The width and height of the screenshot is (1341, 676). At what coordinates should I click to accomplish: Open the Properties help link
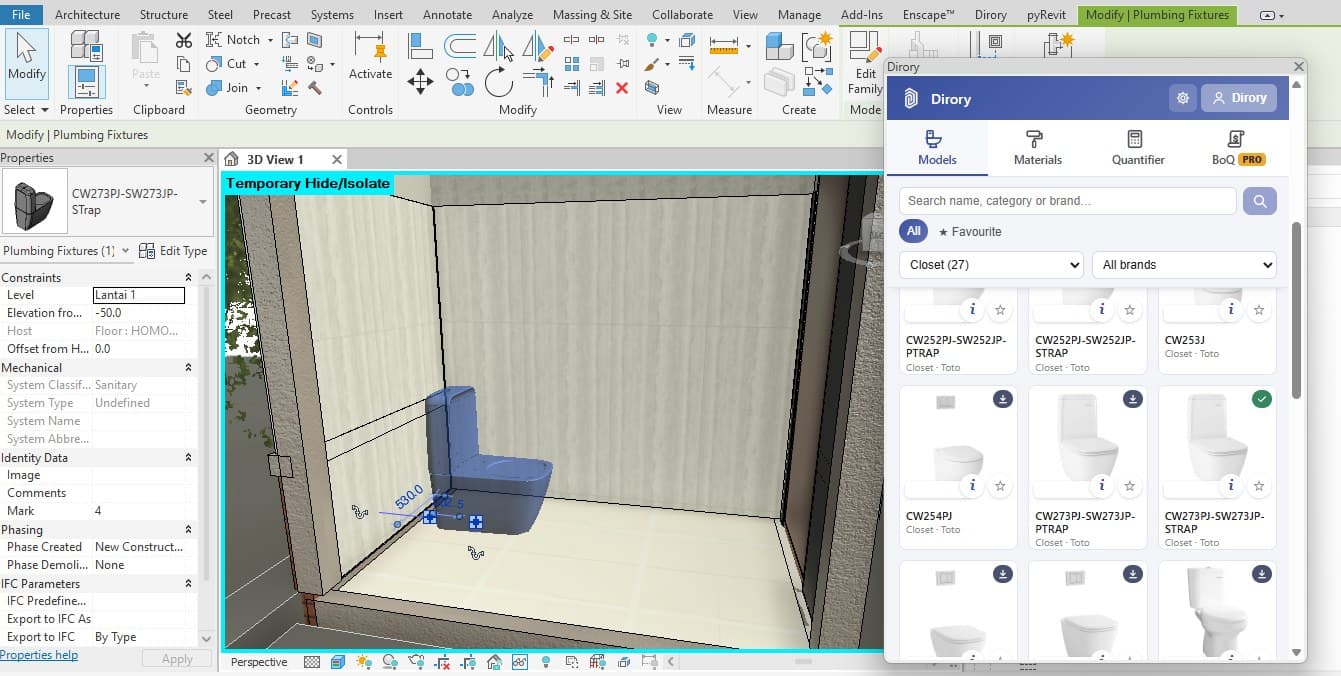pos(39,655)
